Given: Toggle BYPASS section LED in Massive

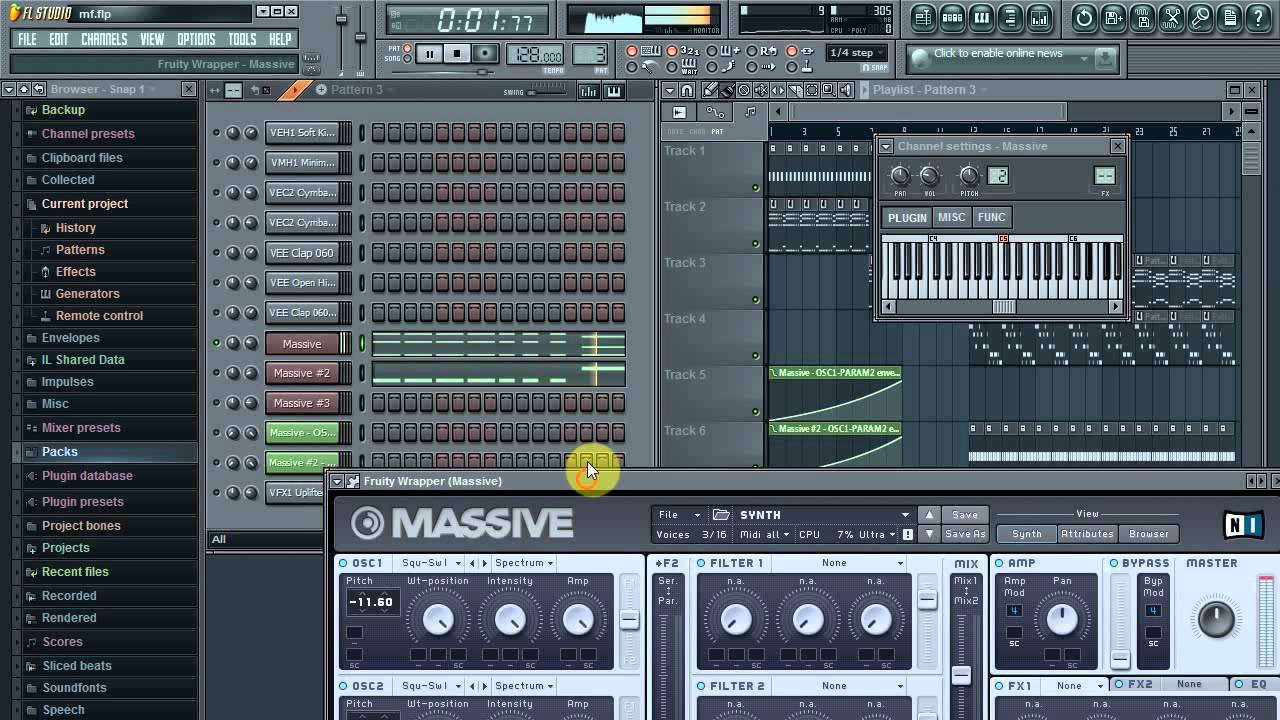Looking at the screenshot, I should tap(1114, 563).
